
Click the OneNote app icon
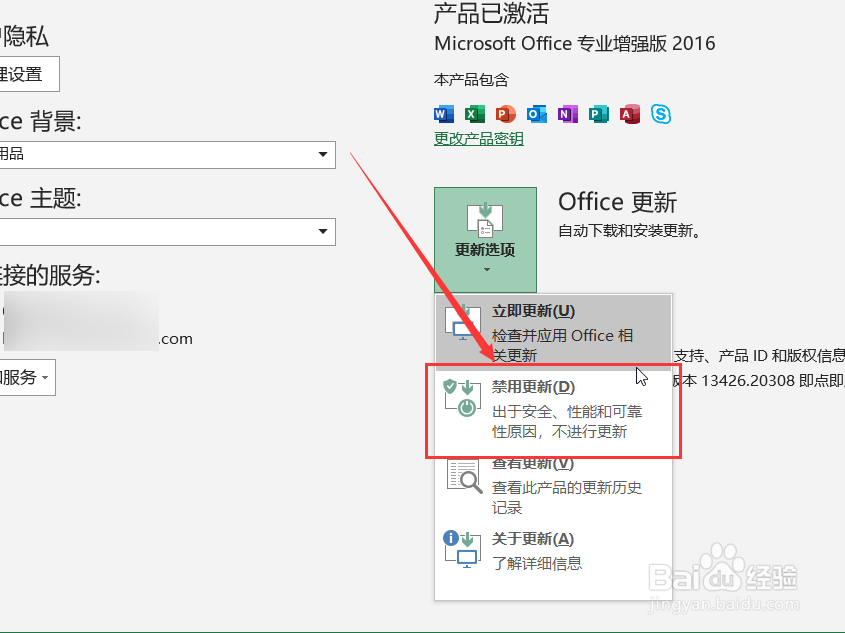coord(567,114)
